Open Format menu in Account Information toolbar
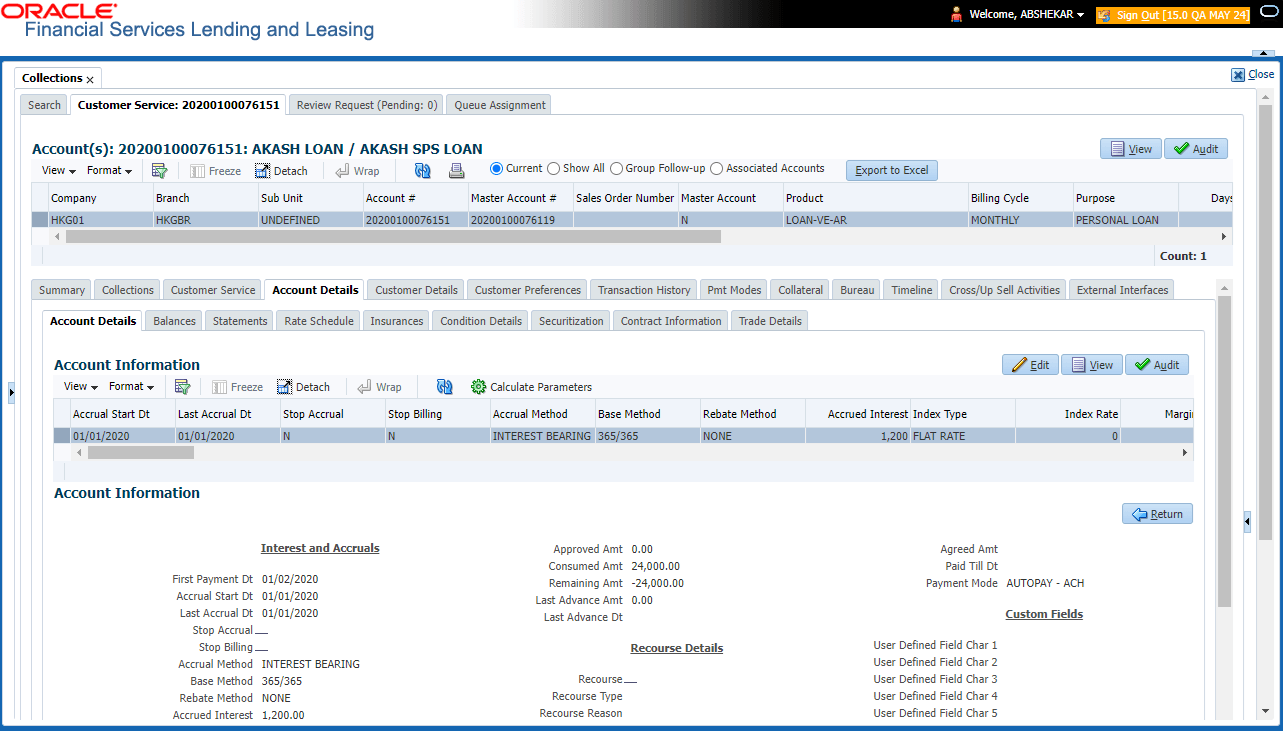The height and width of the screenshot is (731, 1283). 131,387
